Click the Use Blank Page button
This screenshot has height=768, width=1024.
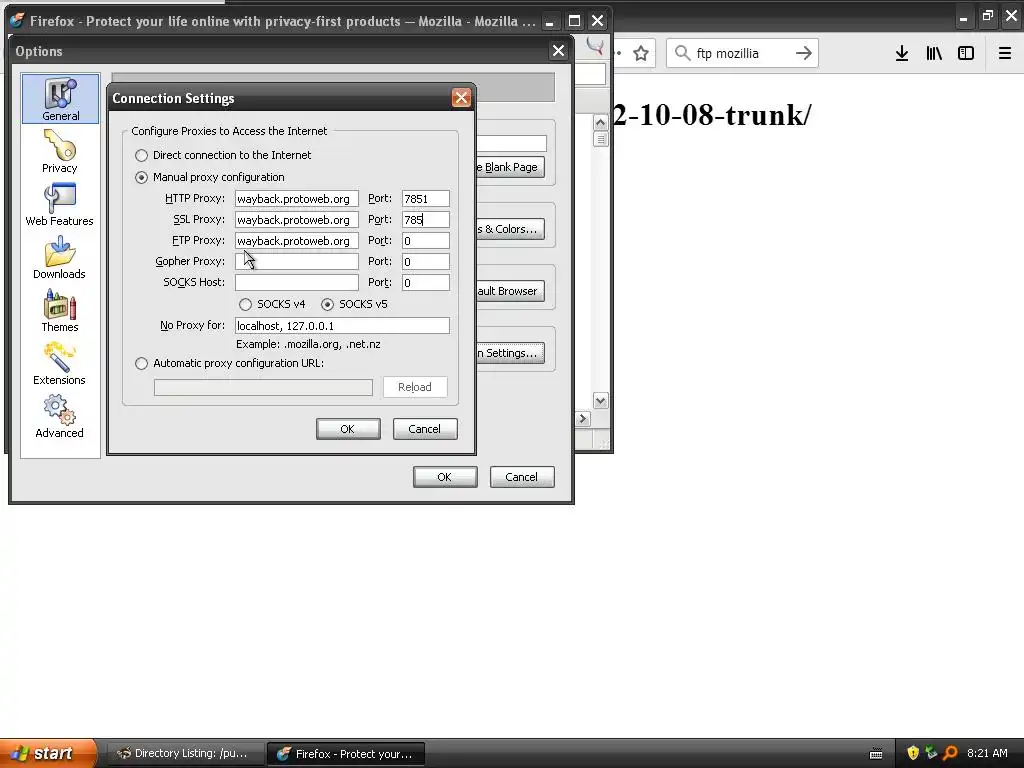(510, 167)
